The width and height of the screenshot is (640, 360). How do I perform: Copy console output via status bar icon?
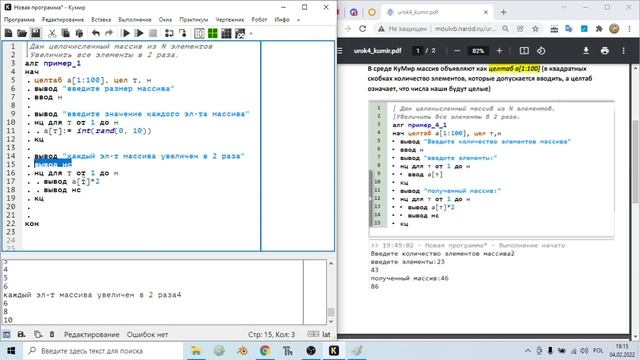38,334
